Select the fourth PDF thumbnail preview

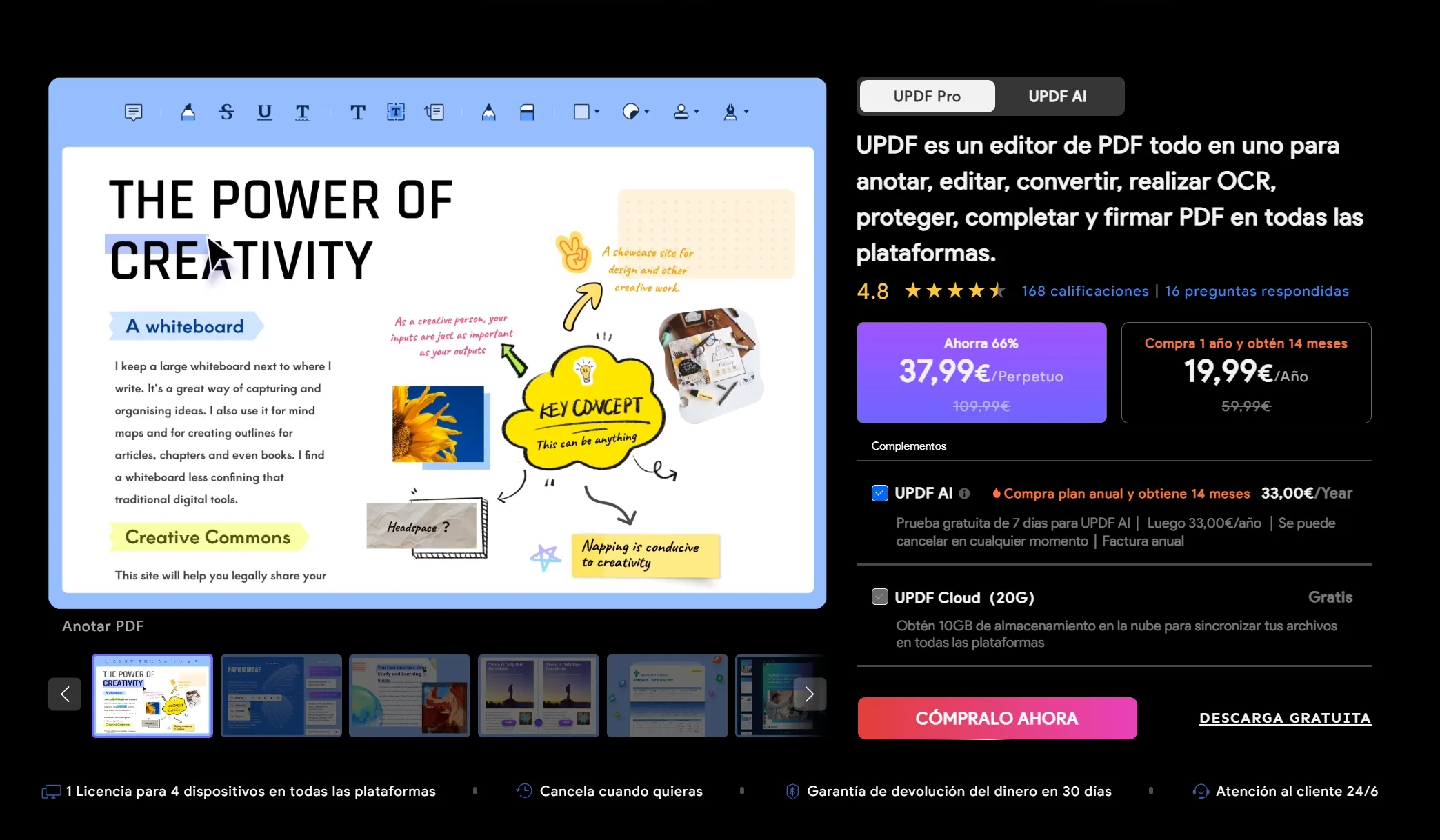[x=538, y=693]
